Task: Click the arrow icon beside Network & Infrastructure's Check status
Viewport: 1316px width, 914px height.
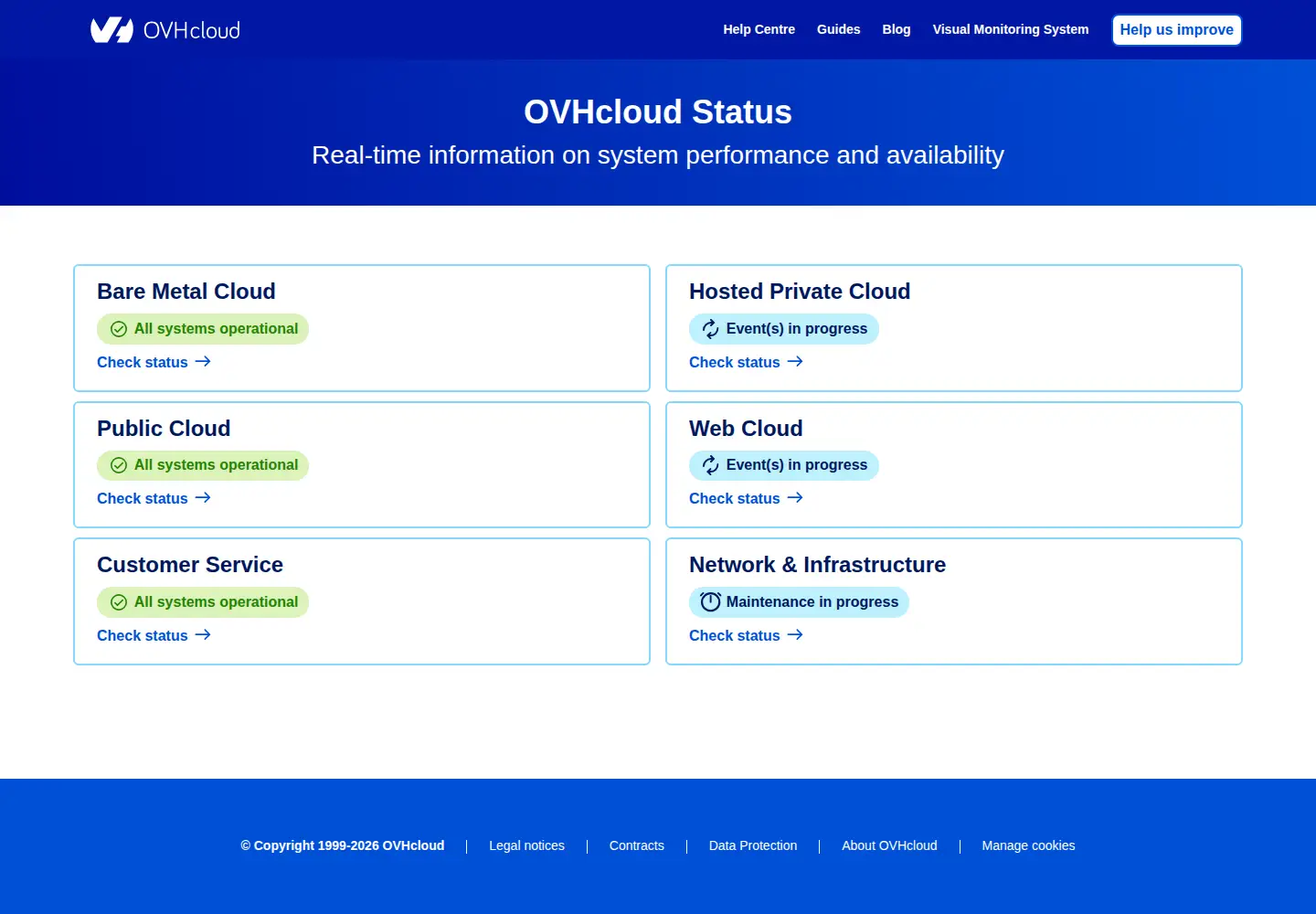Action: point(795,635)
